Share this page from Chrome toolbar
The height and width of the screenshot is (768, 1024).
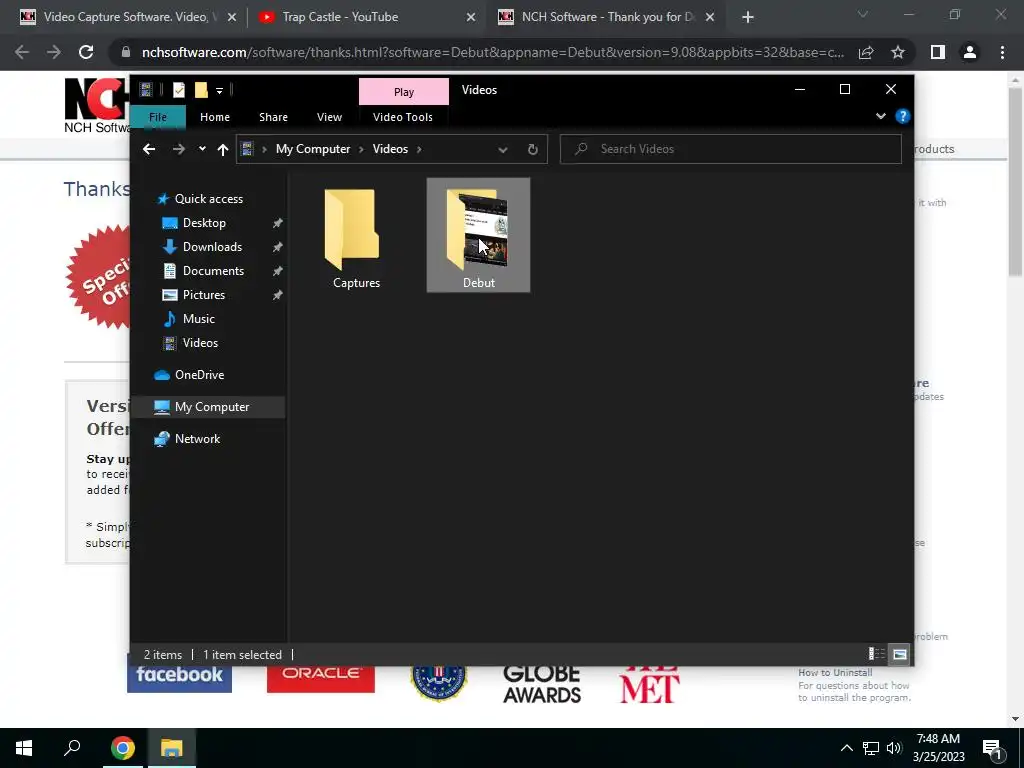click(x=866, y=52)
